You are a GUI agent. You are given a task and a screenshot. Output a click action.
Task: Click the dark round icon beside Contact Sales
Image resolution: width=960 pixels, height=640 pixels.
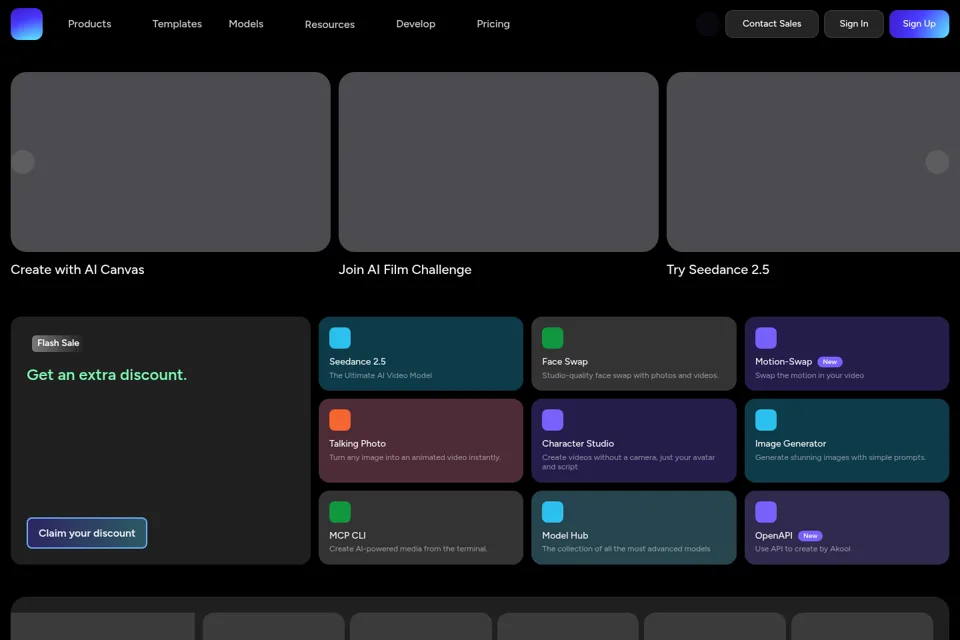point(708,24)
